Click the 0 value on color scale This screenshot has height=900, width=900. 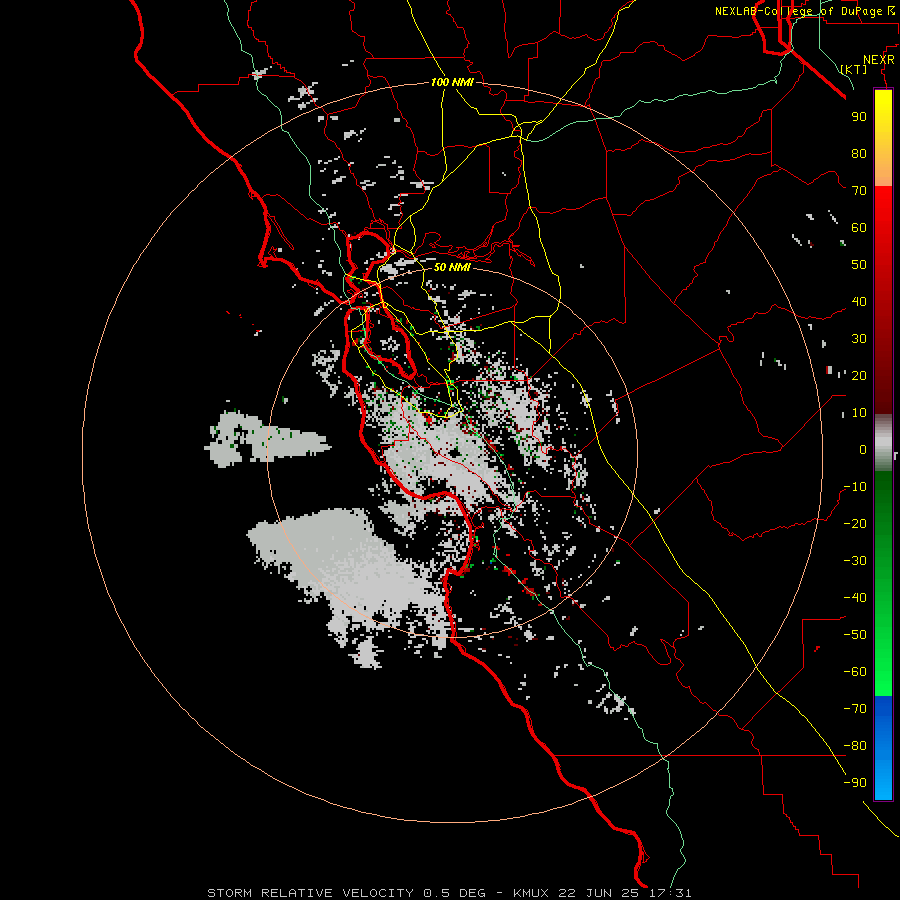pos(863,450)
